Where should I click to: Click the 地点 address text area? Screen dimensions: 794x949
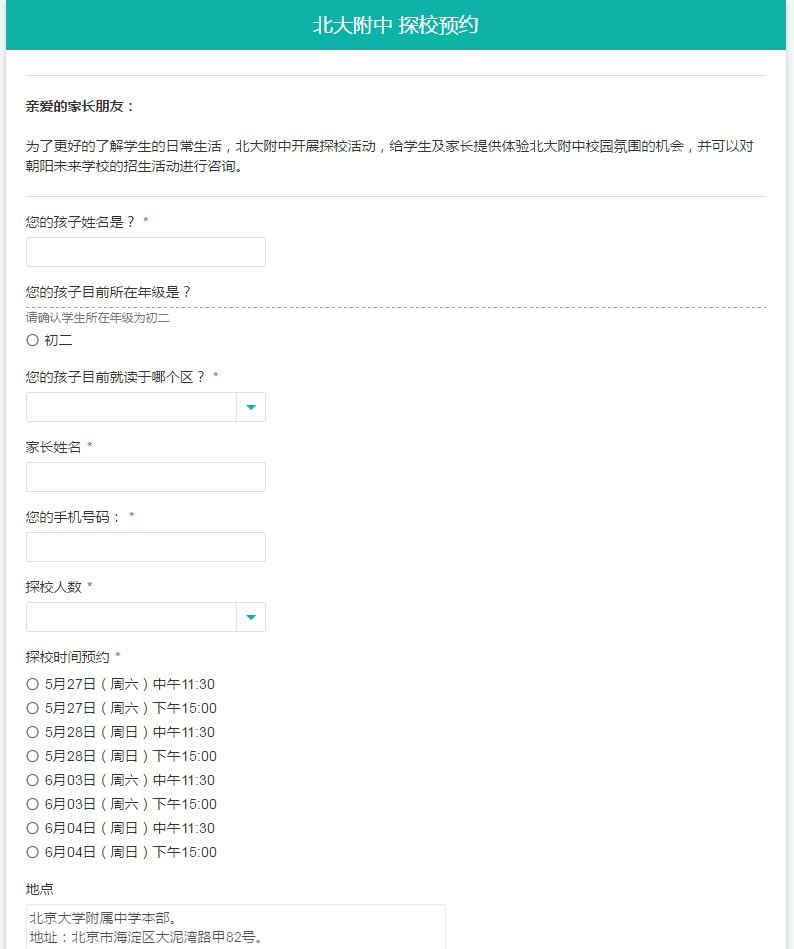(x=235, y=927)
